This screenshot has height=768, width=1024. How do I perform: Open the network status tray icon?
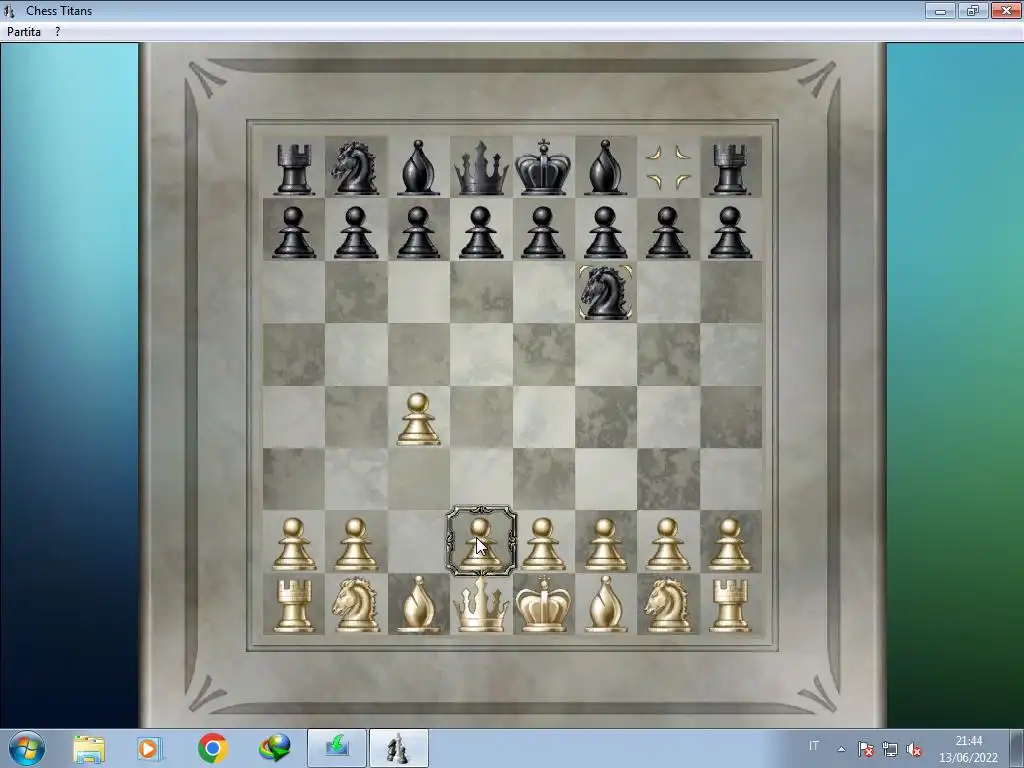889,749
